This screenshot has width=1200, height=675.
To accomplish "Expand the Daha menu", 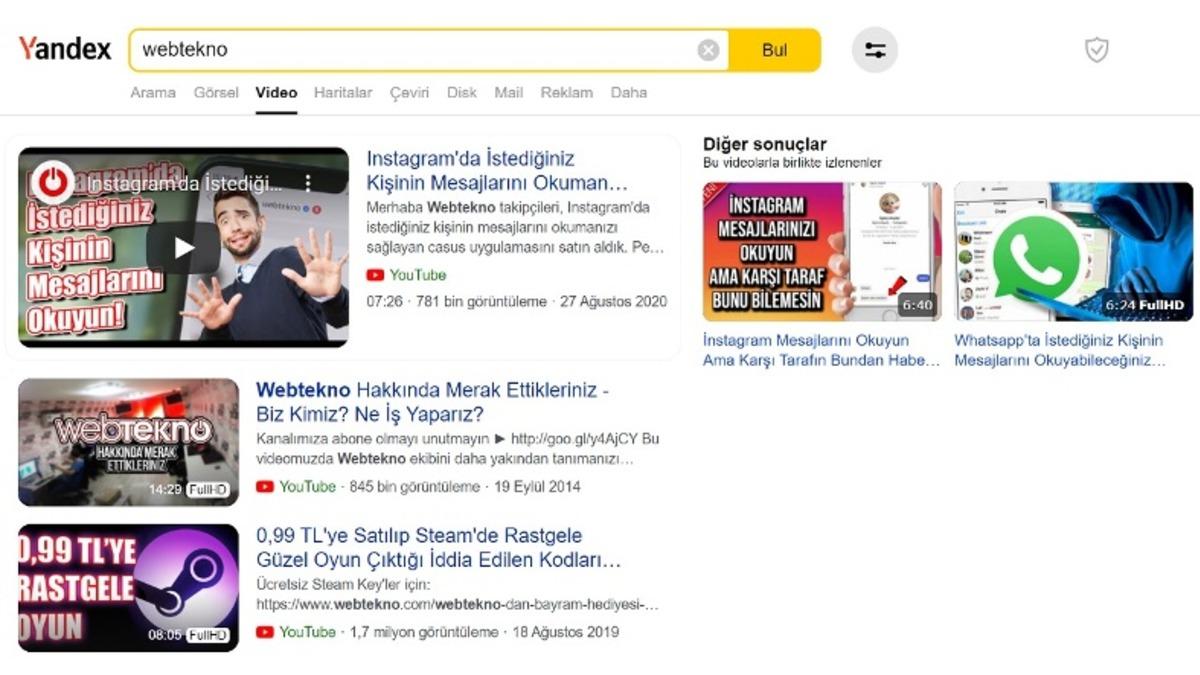I will (x=629, y=92).
